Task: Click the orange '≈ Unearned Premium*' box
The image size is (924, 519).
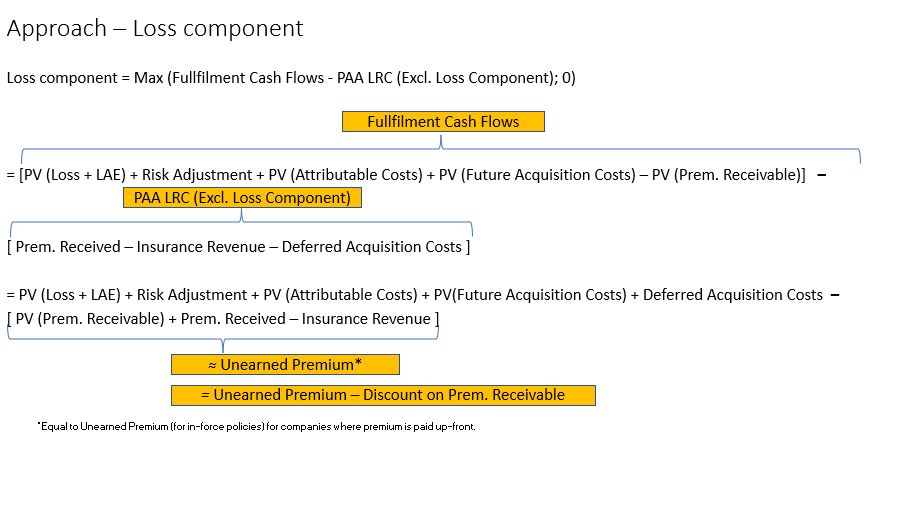Action: point(285,365)
